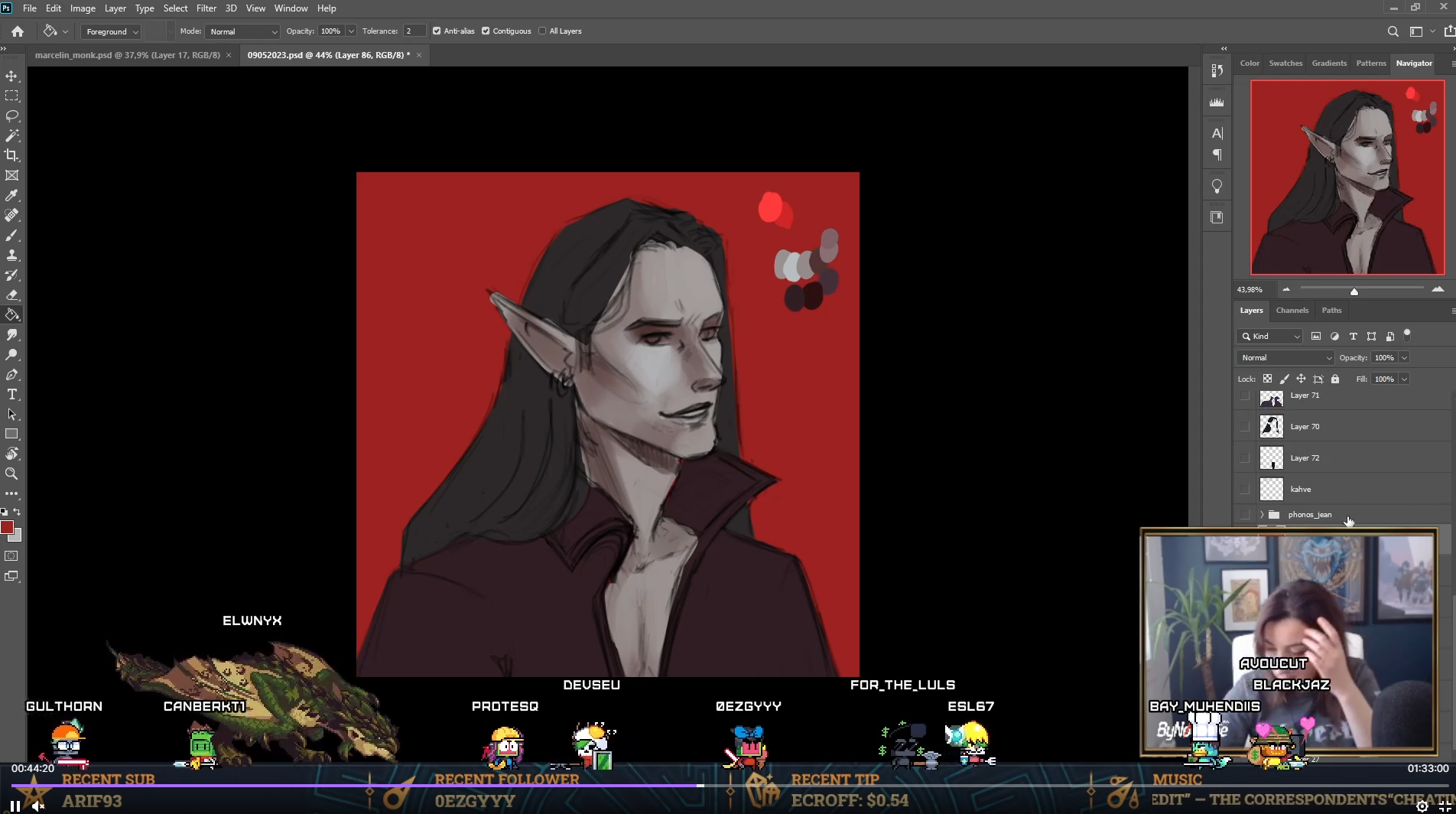This screenshot has height=814, width=1456.
Task: Select the Healing Brush tool
Action: [x=11, y=216]
